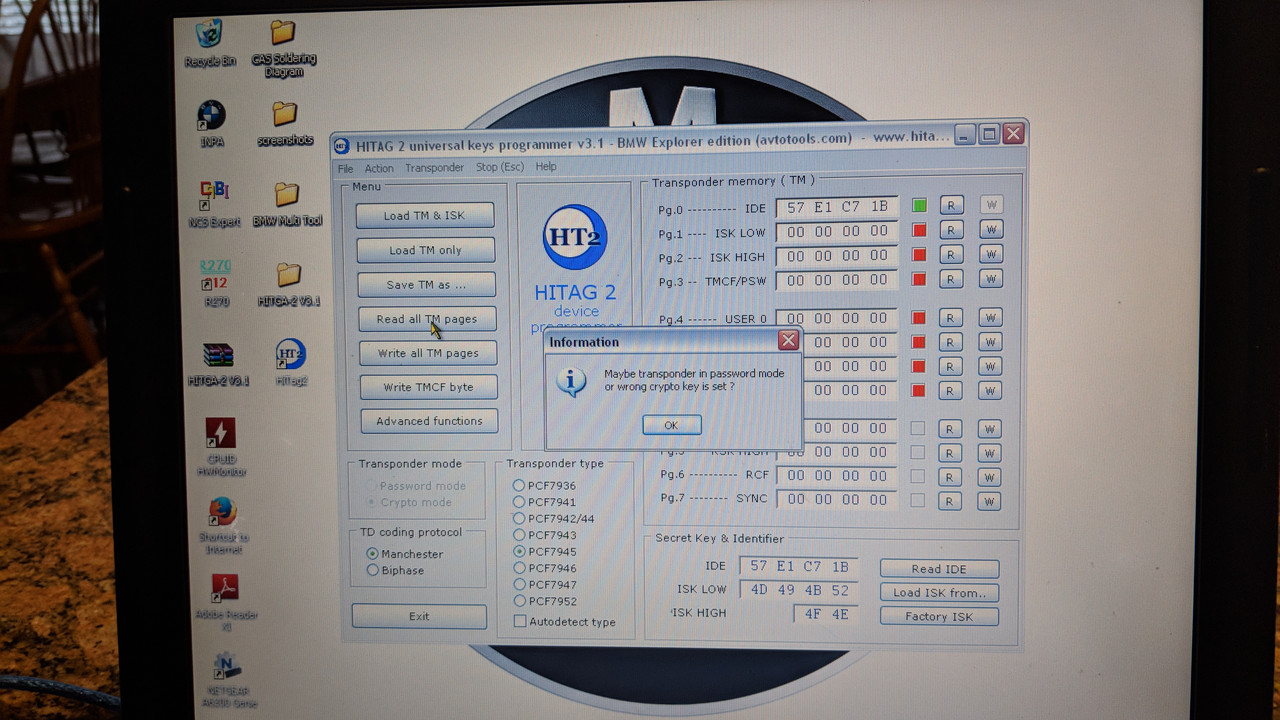Click the blue info icon in dialog

(x=571, y=381)
